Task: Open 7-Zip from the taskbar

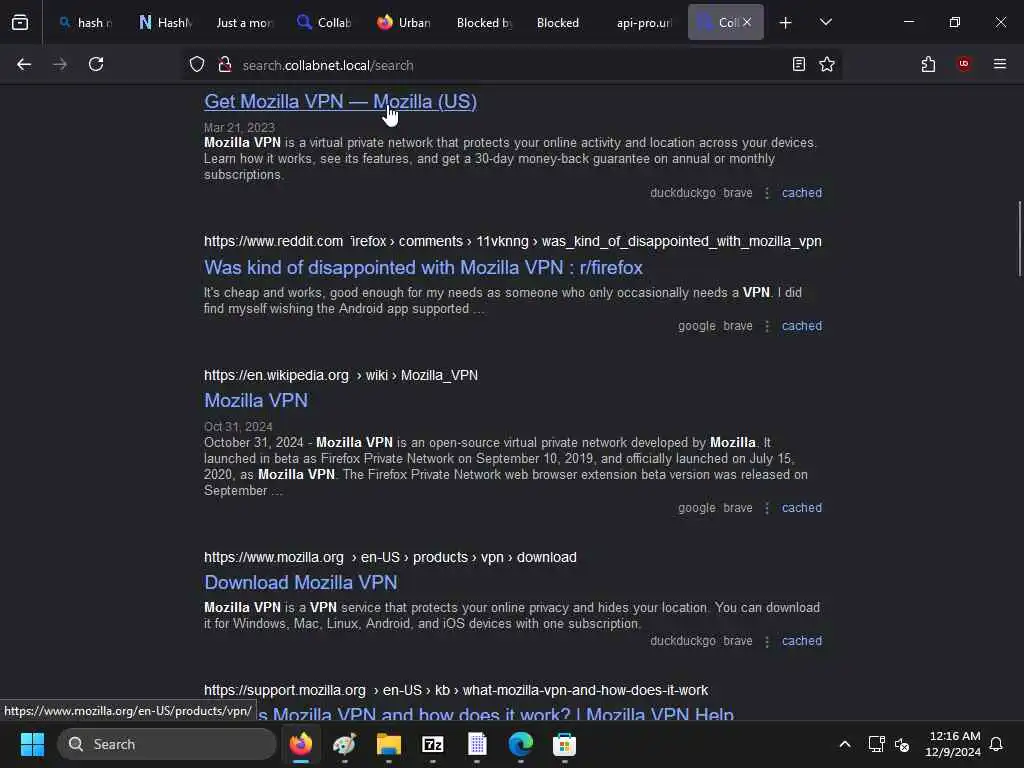Action: coord(432,744)
